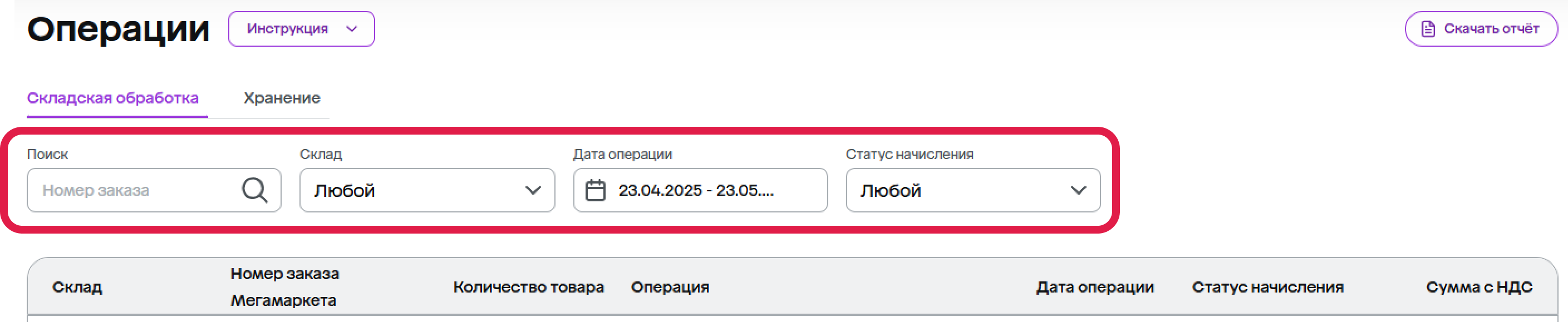Select the Складская обработка tab
Screen dimensions: 1568x322
coord(112,98)
